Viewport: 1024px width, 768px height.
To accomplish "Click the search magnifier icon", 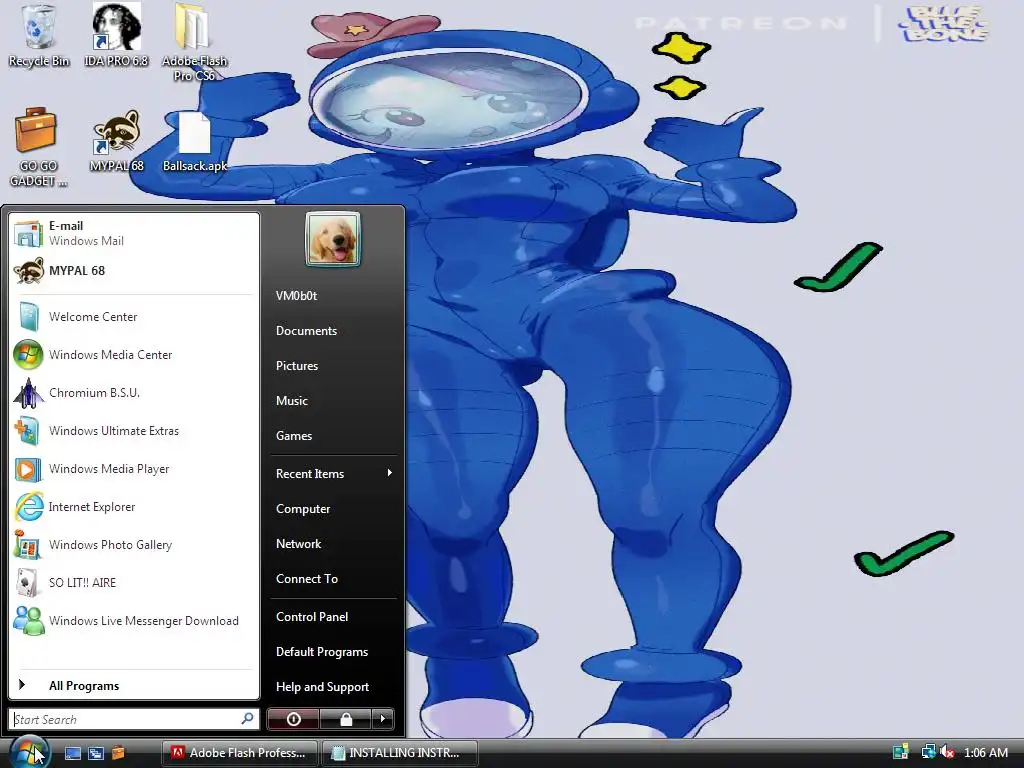I will [x=248, y=718].
